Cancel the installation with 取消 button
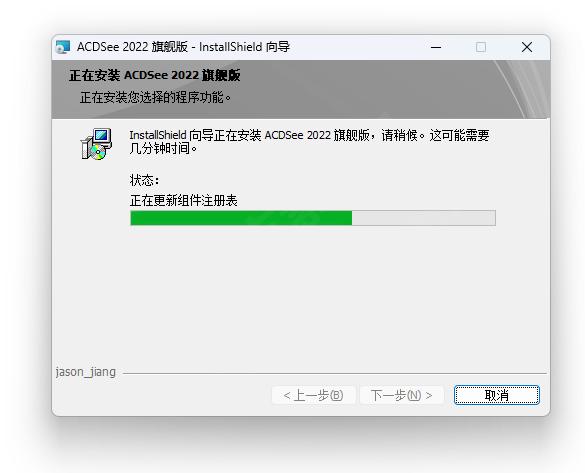Screen dimensions: 585x473 497,395
